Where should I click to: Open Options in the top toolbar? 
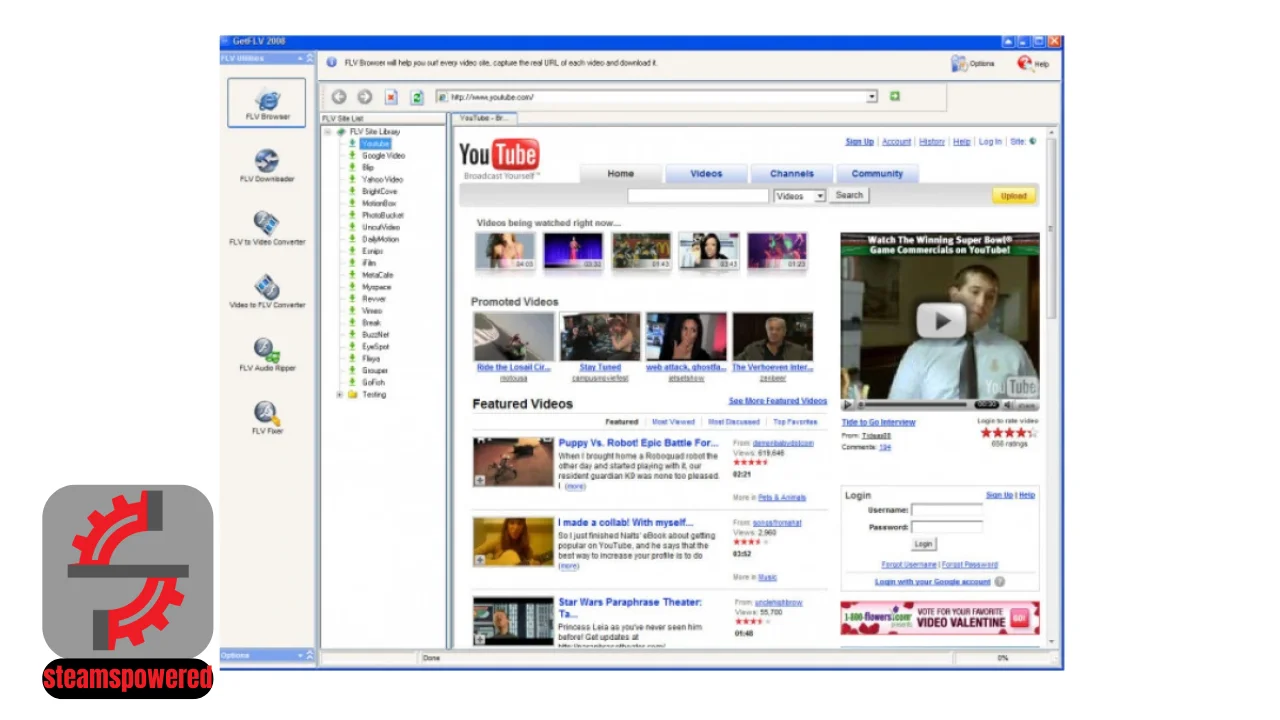tap(973, 63)
